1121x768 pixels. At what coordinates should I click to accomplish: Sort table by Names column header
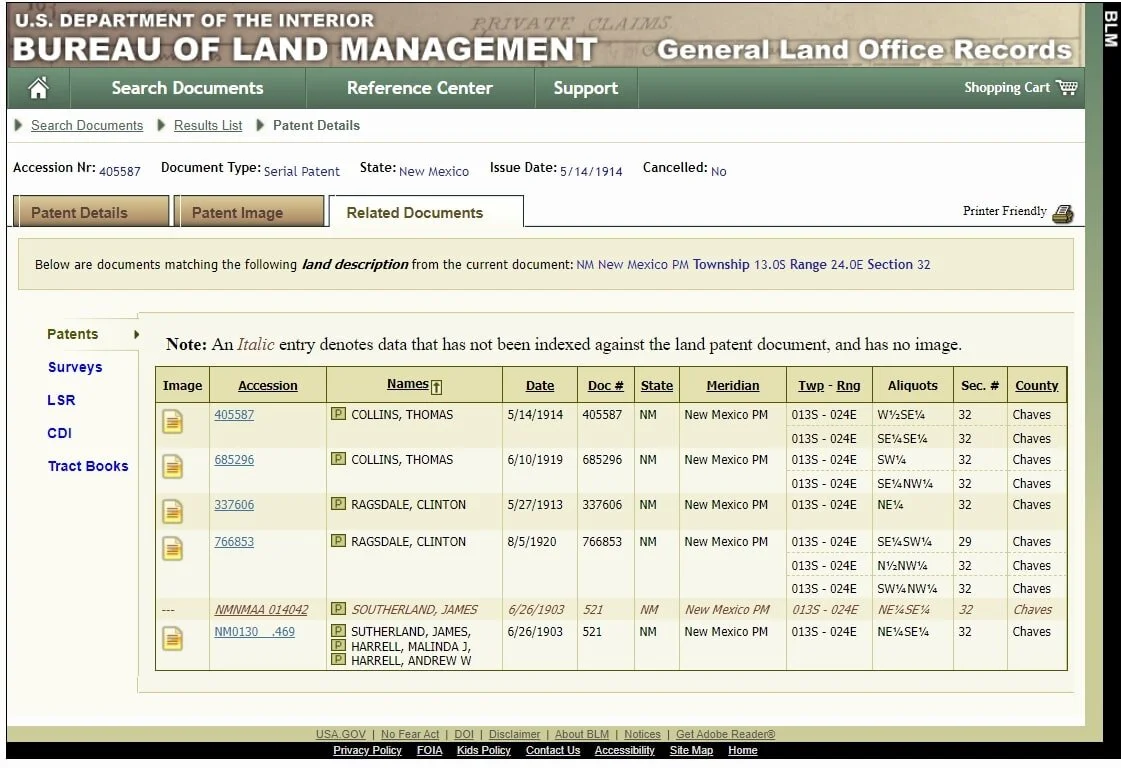click(x=408, y=384)
